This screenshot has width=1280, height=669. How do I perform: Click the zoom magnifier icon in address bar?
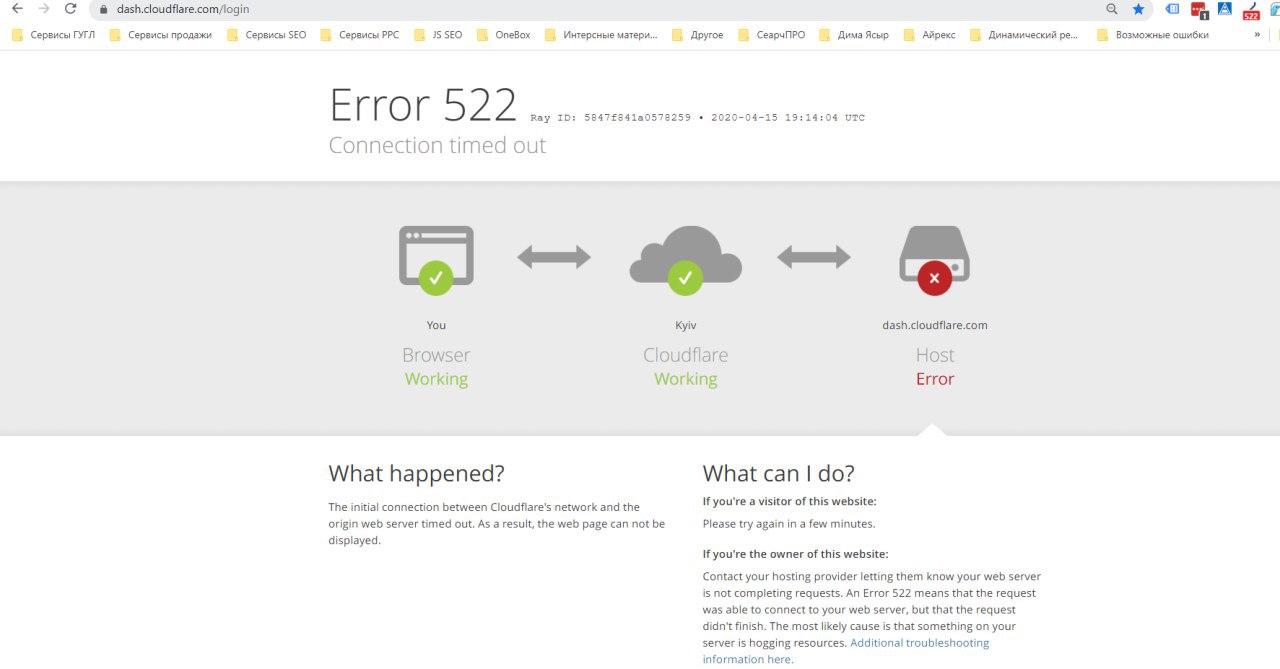1112,9
